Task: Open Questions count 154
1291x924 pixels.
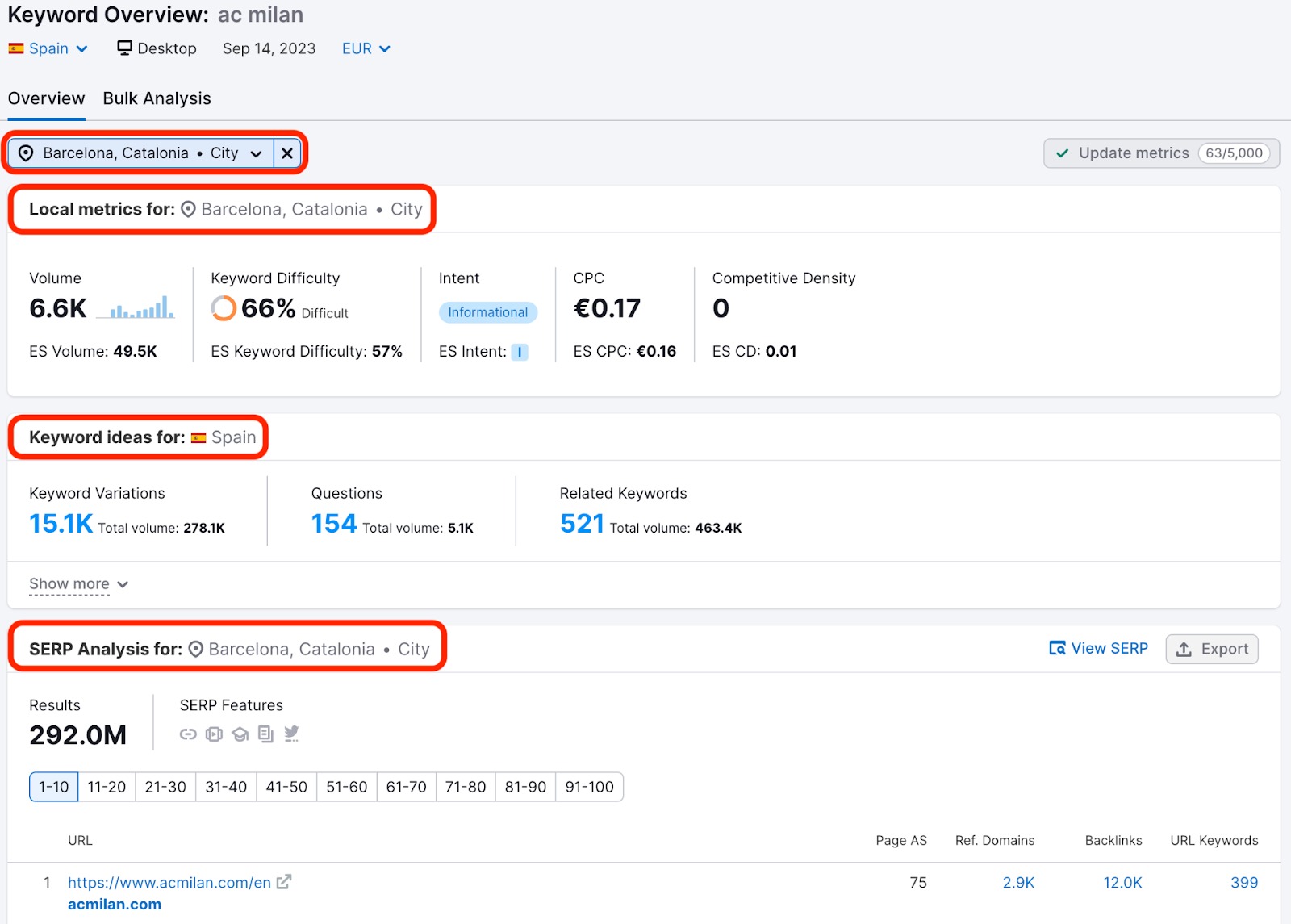Action: click(334, 524)
